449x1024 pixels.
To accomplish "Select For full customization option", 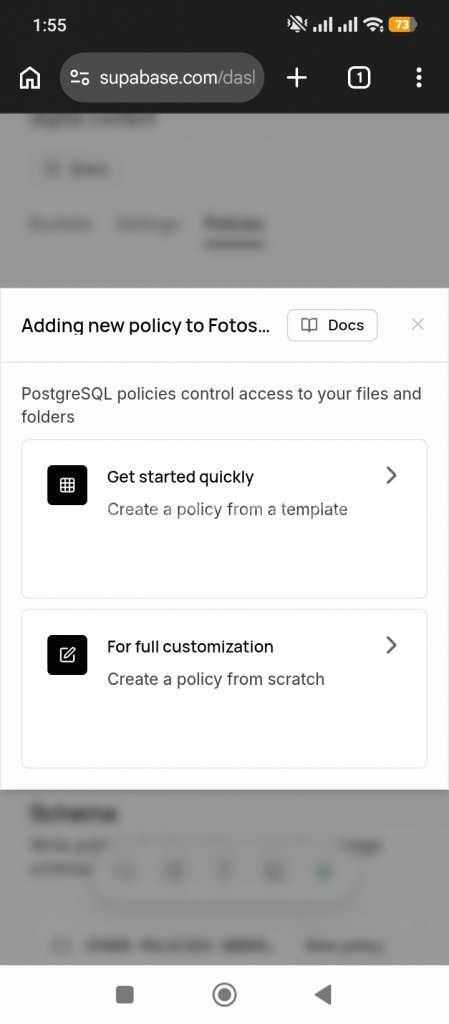I will 224,688.
